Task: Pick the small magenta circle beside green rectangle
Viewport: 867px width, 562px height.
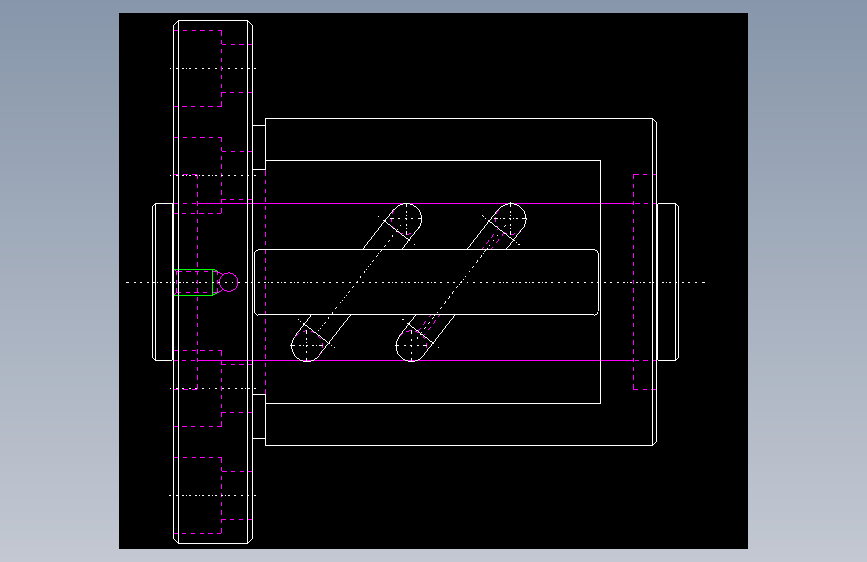Action: coord(228,282)
